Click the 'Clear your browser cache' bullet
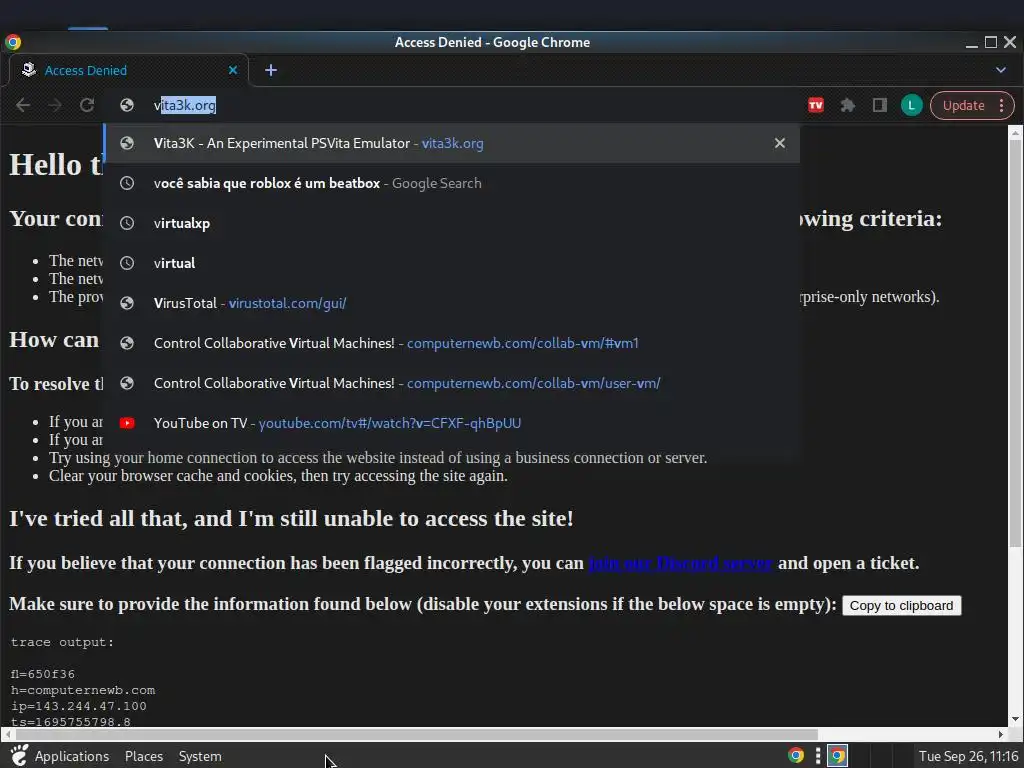The image size is (1024, 768). [x=278, y=475]
